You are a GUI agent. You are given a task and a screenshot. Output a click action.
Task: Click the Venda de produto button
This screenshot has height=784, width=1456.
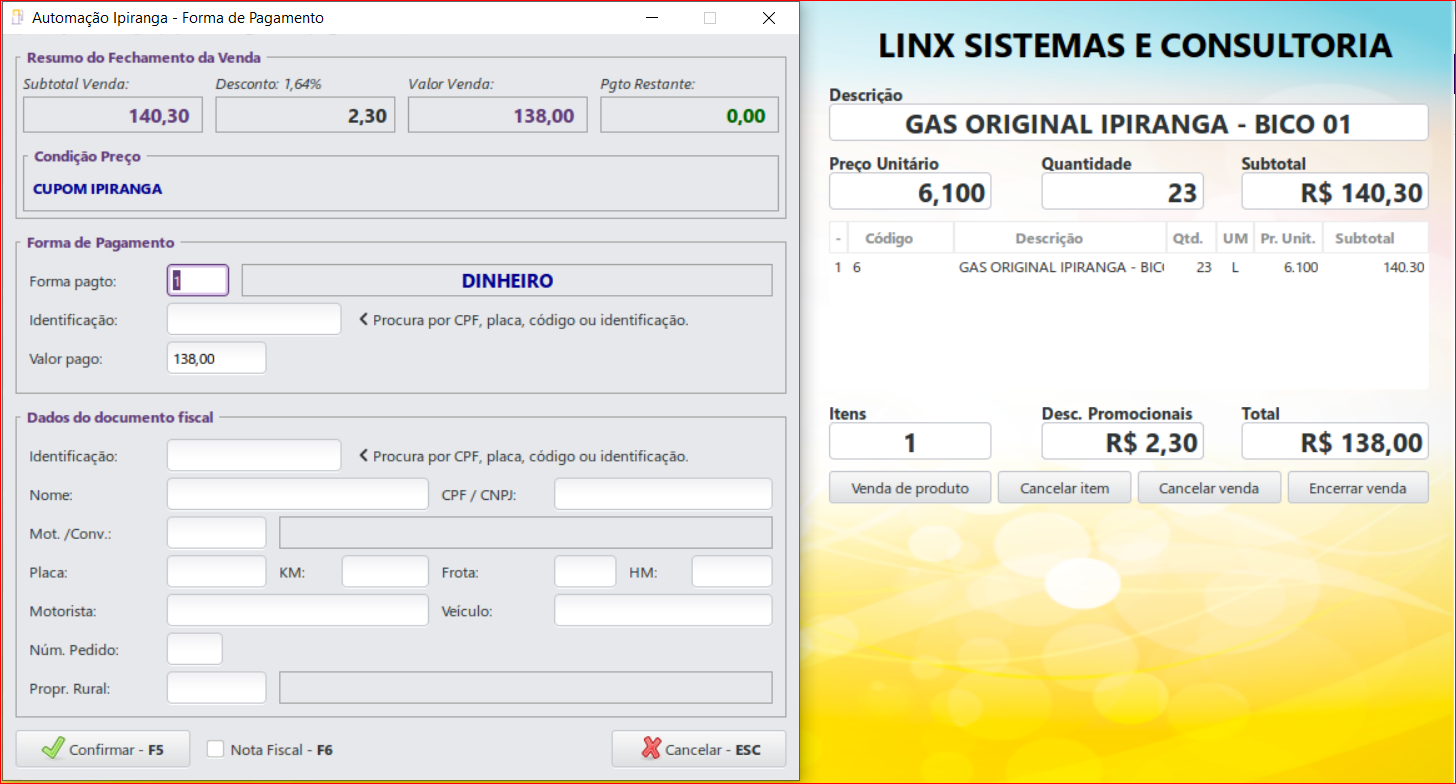point(910,488)
